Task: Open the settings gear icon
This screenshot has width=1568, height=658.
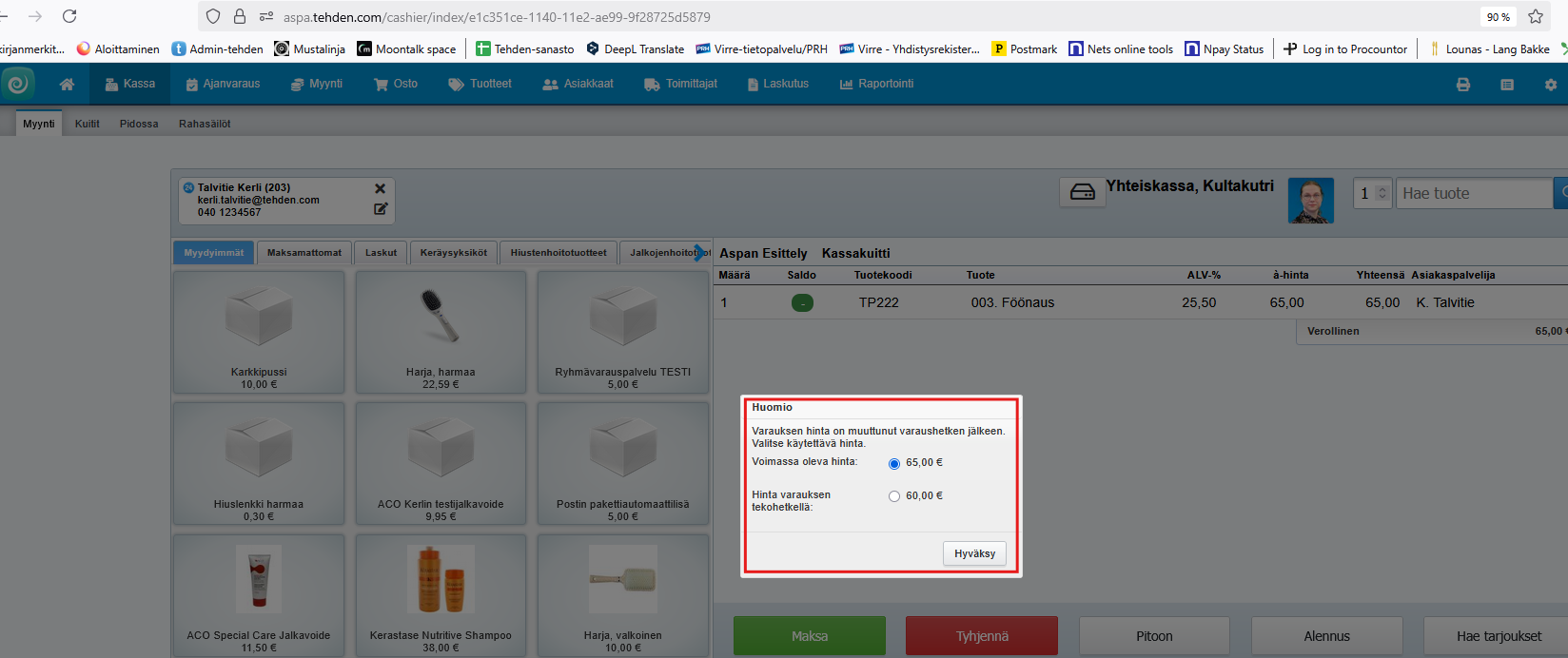Action: click(x=1551, y=85)
